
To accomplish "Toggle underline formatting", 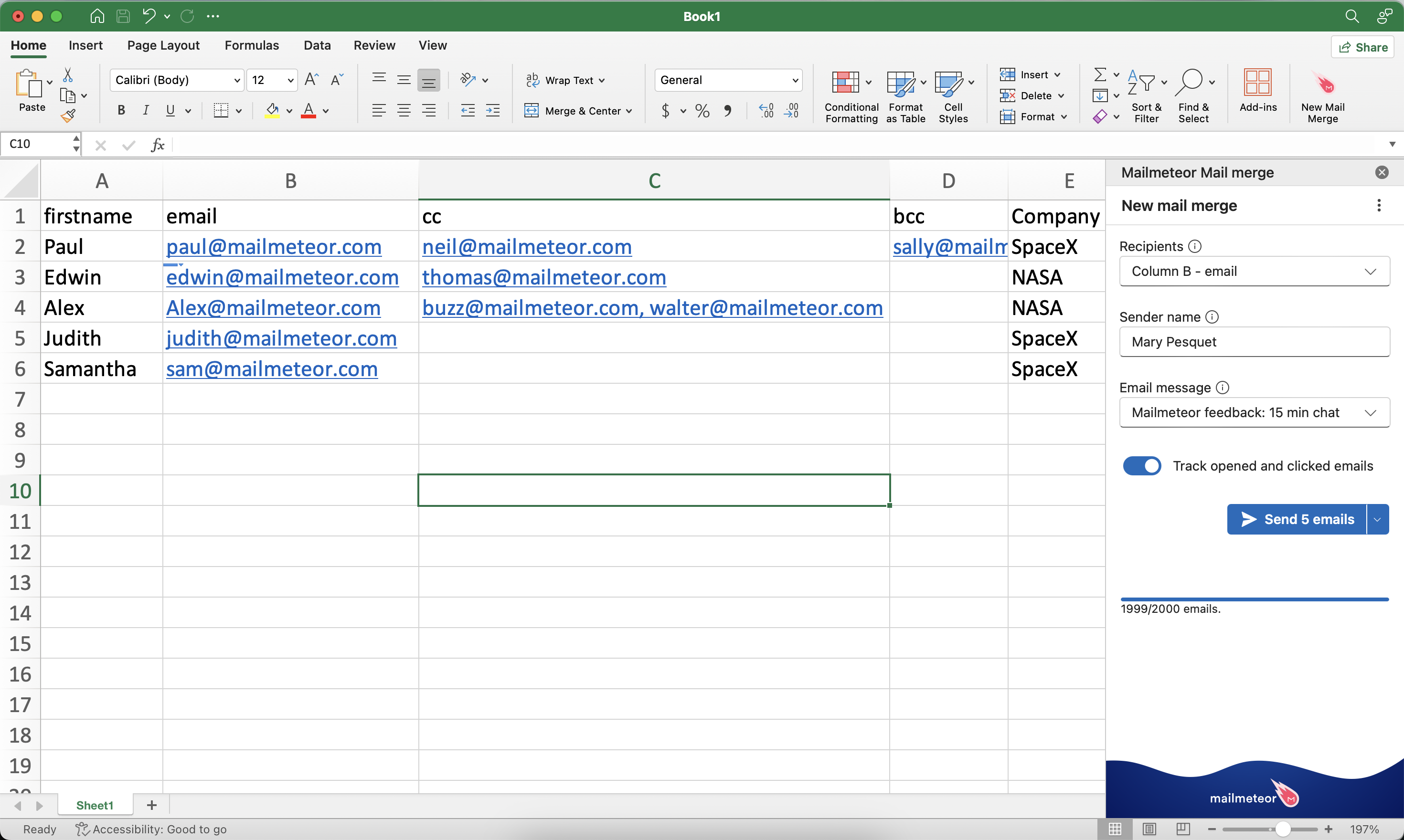I will coord(170,110).
